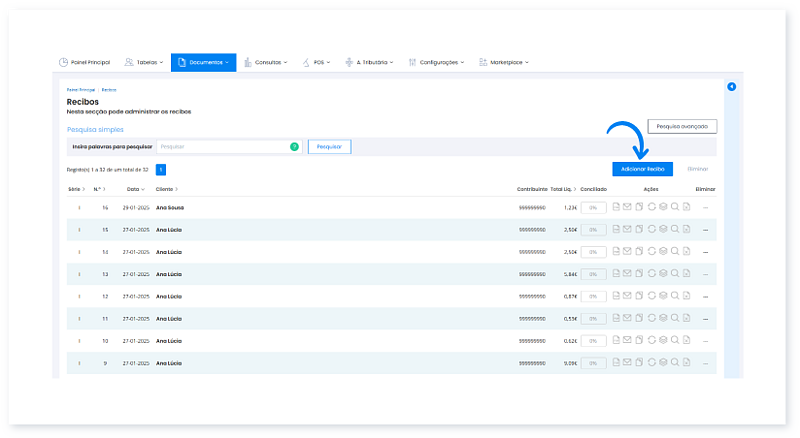Viewport: 800px width, 438px height.
Task: Open the Tabelas dropdown menu
Action: [x=144, y=62]
